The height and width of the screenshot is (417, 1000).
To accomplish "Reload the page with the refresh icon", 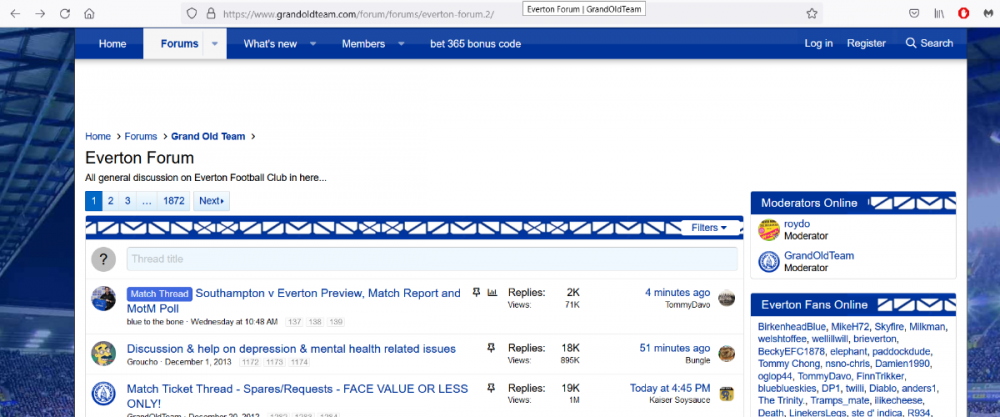I will pyautogui.click(x=65, y=14).
